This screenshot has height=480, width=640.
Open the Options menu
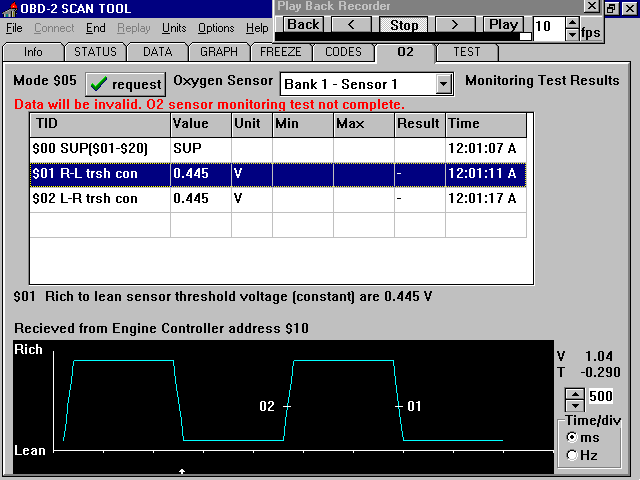[x=217, y=28]
